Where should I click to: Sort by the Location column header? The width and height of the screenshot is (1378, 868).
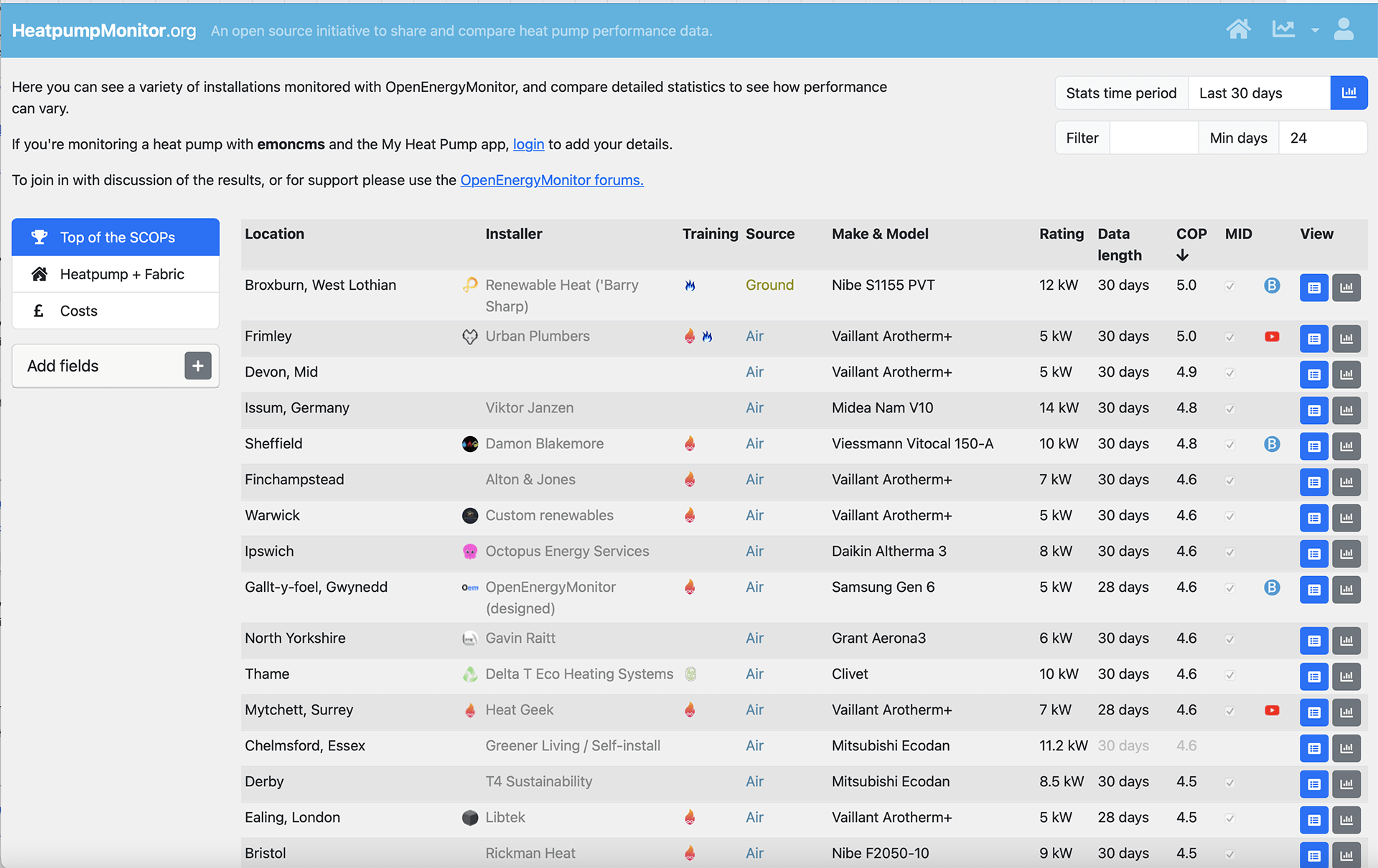pyautogui.click(x=274, y=234)
